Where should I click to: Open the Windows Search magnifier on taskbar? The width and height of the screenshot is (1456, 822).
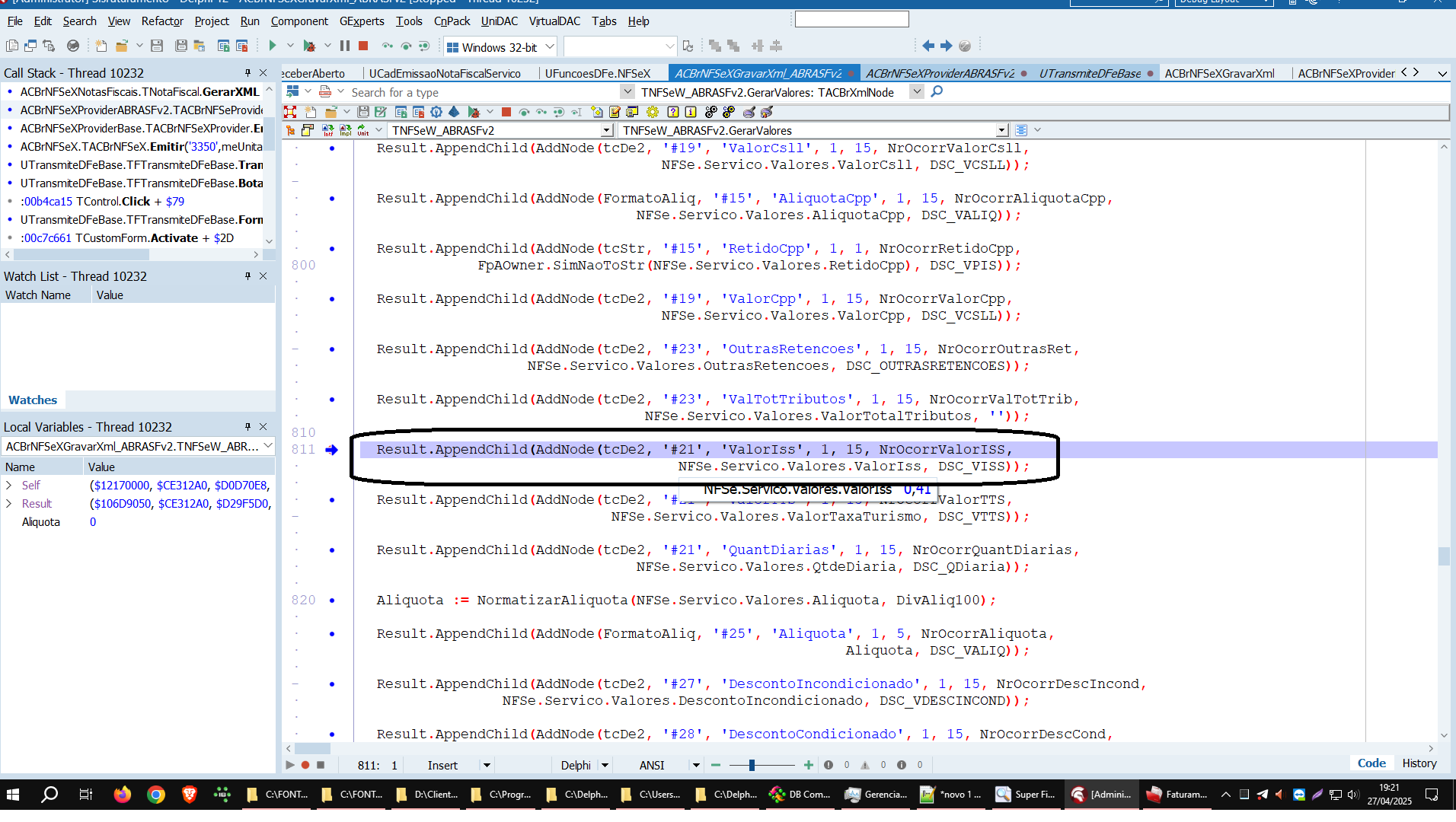click(x=49, y=795)
